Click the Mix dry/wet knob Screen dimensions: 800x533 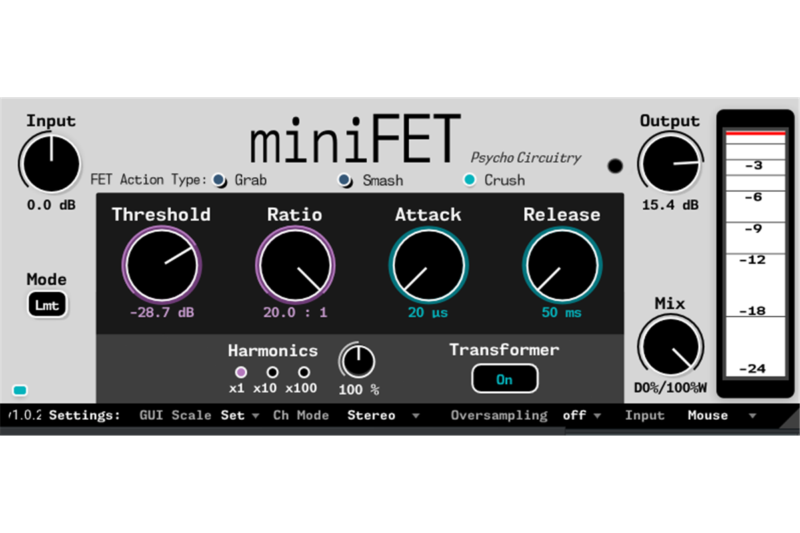tap(670, 347)
